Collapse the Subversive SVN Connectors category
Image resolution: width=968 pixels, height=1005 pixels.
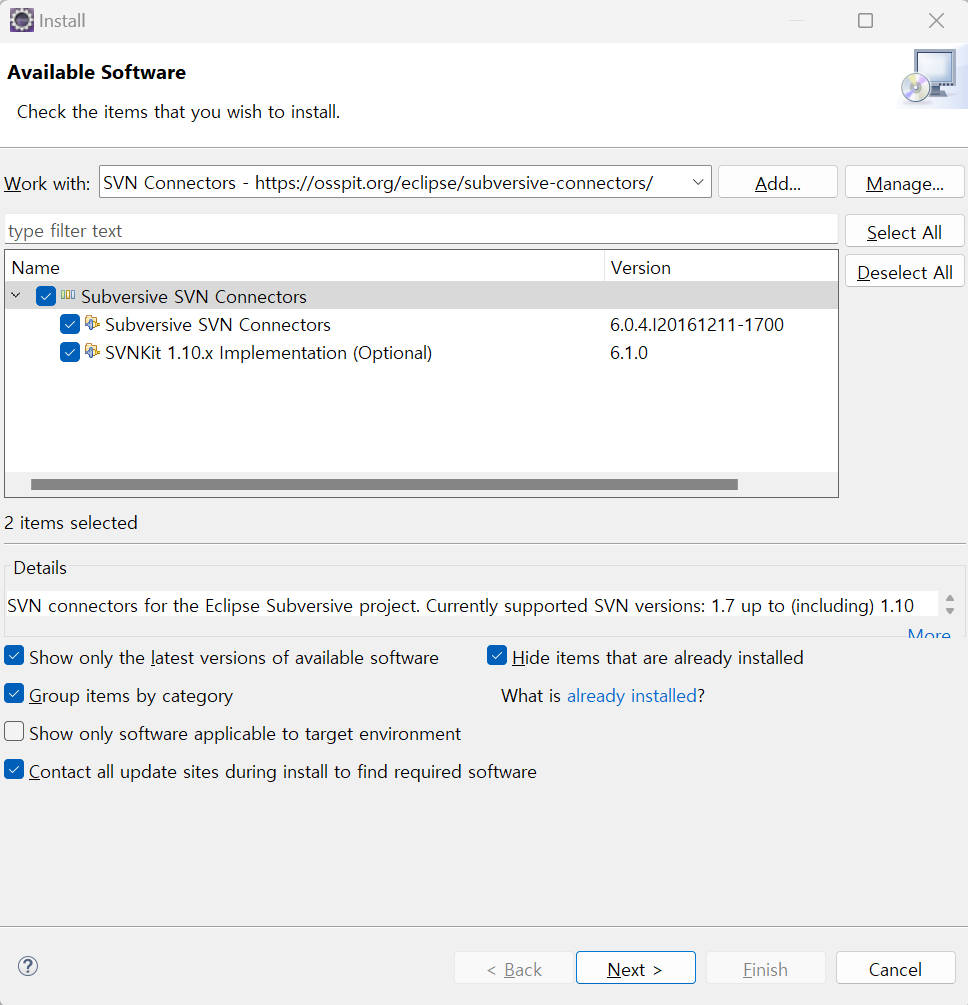(17, 296)
